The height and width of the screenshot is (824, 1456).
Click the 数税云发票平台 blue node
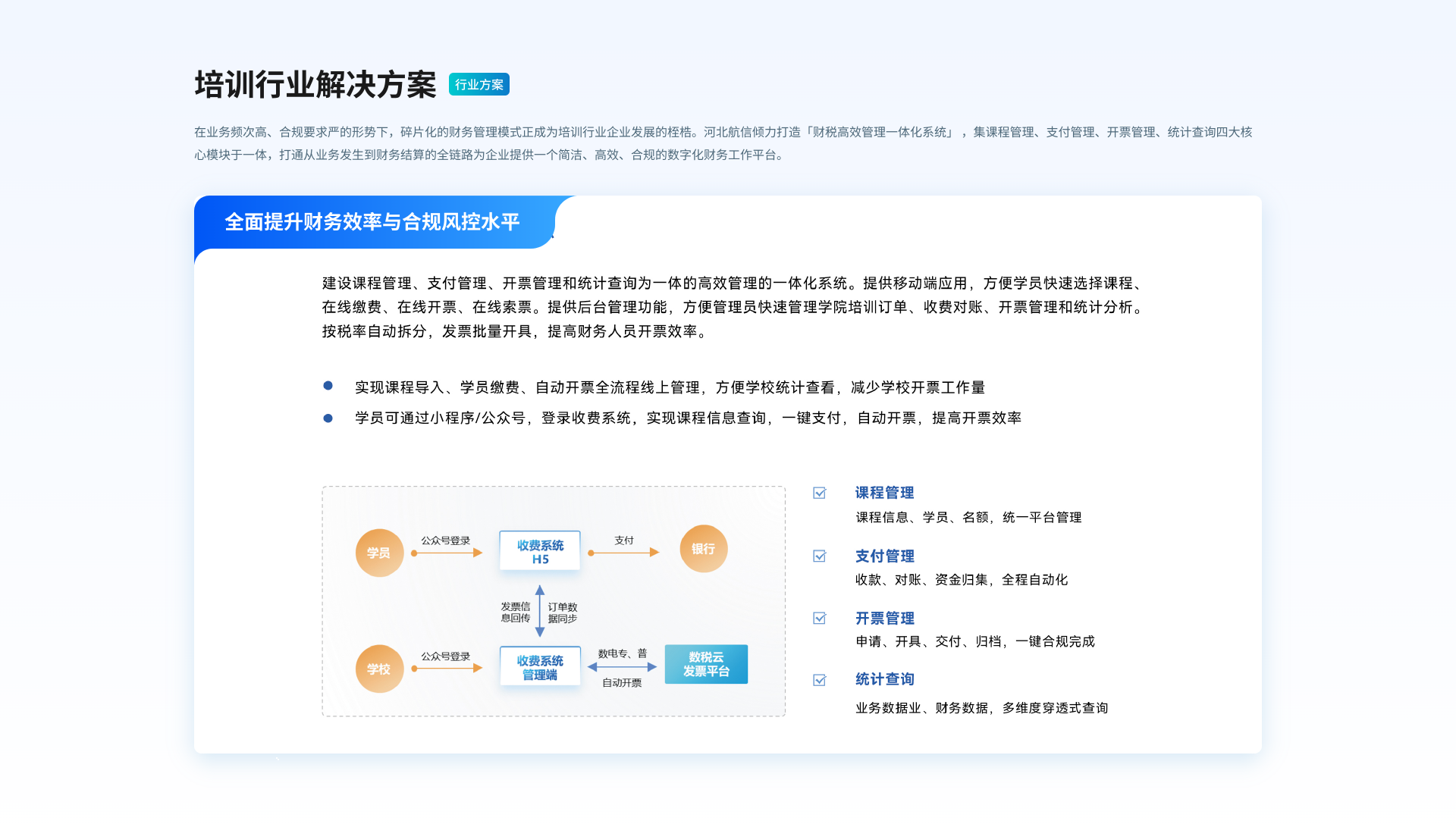[x=705, y=664]
